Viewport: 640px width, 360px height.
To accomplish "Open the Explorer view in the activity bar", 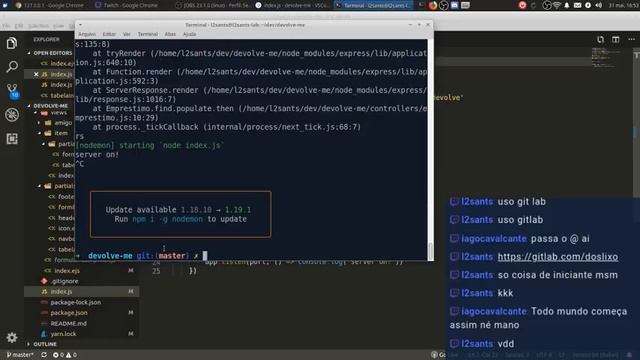I will (x=12, y=43).
